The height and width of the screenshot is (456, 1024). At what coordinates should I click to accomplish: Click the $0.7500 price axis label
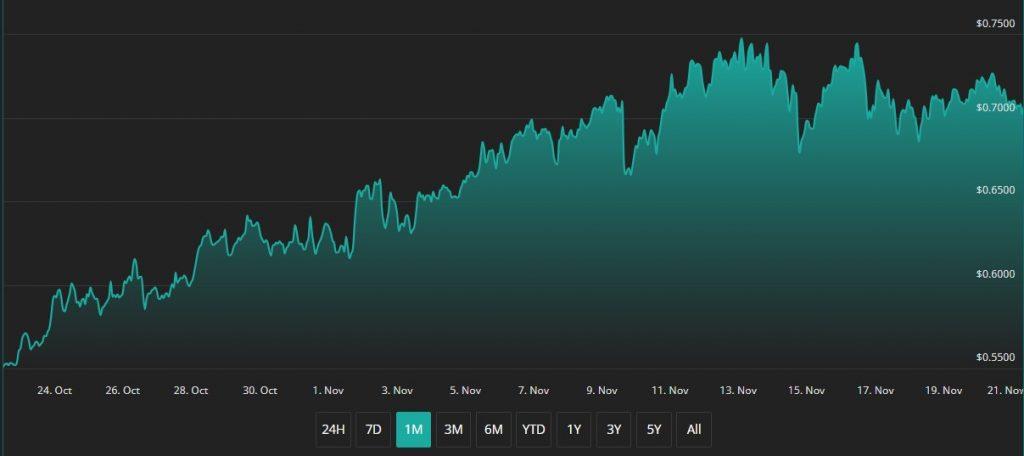click(x=996, y=23)
